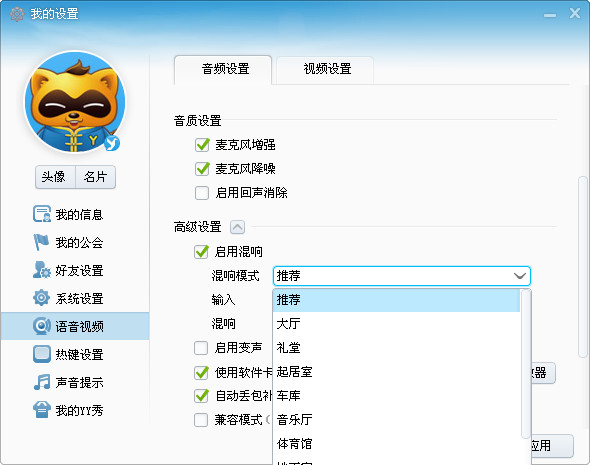Toggle 使用软件 checkbox

click(201, 372)
